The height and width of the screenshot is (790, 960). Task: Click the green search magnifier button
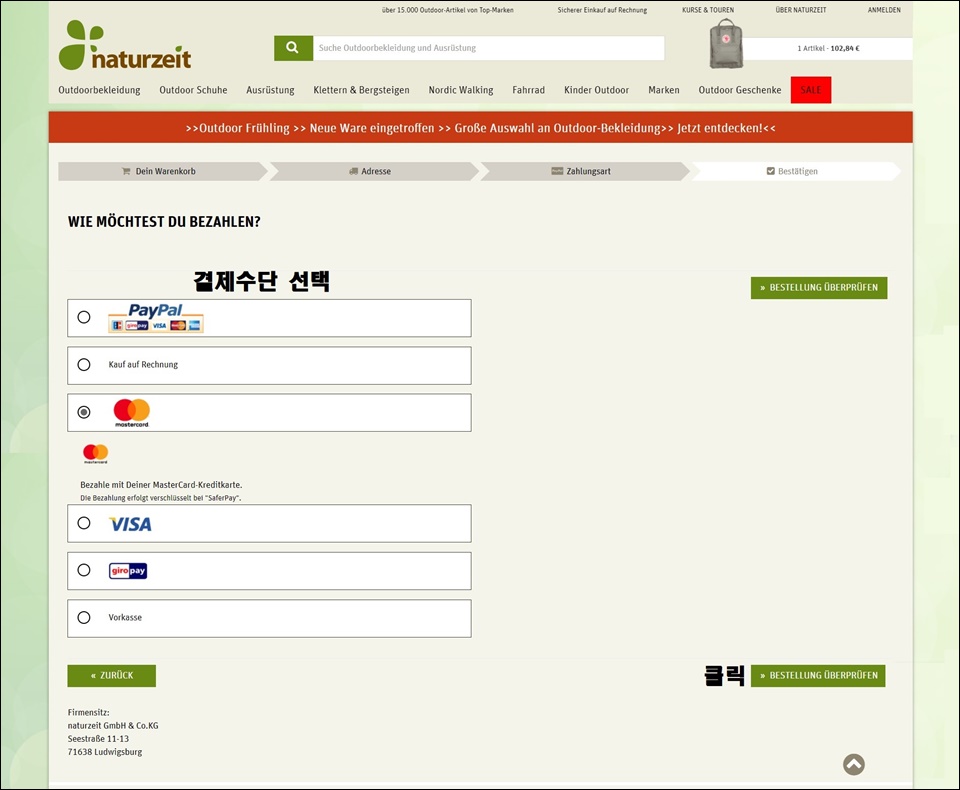tap(293, 48)
